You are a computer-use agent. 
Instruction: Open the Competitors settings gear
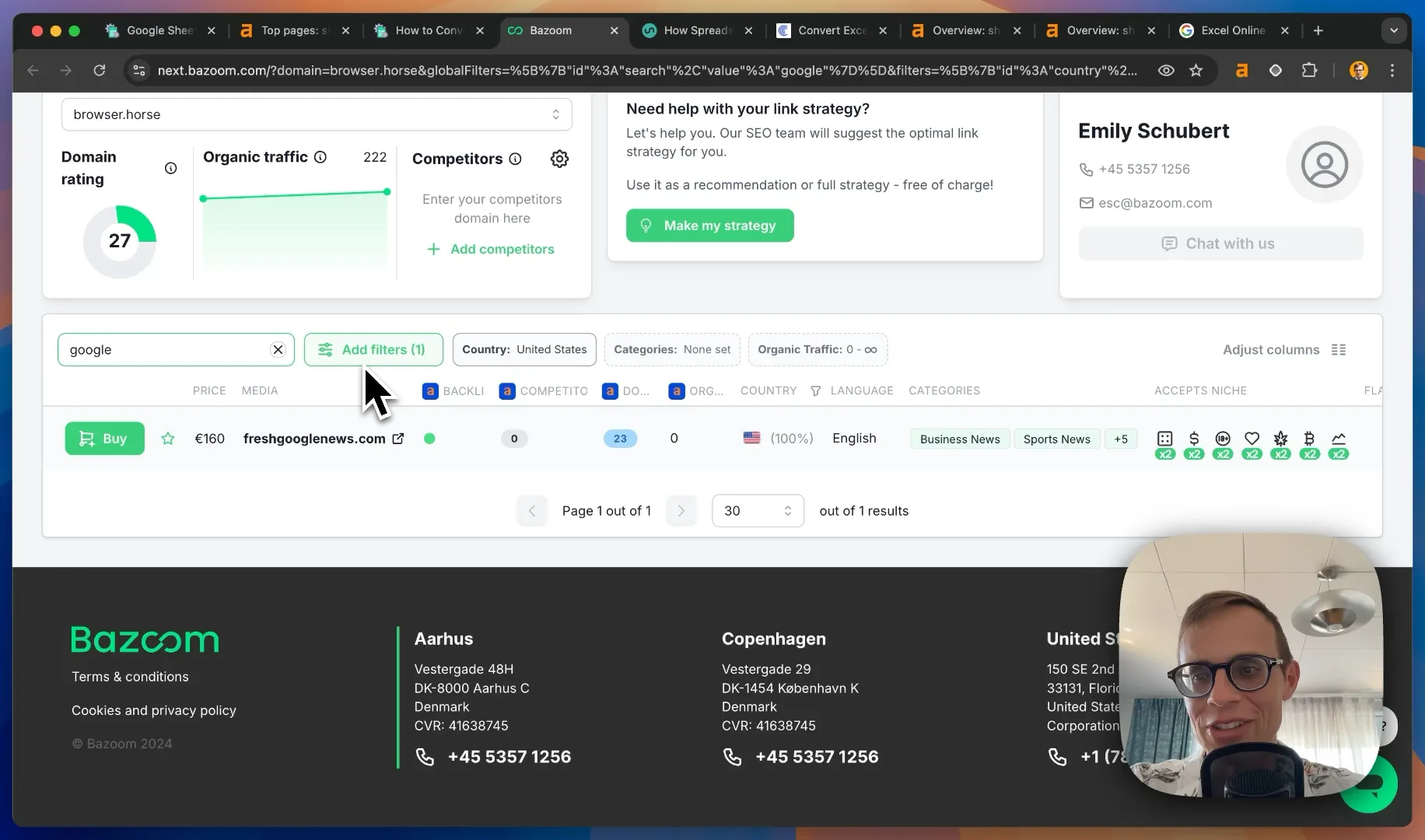[559, 159]
